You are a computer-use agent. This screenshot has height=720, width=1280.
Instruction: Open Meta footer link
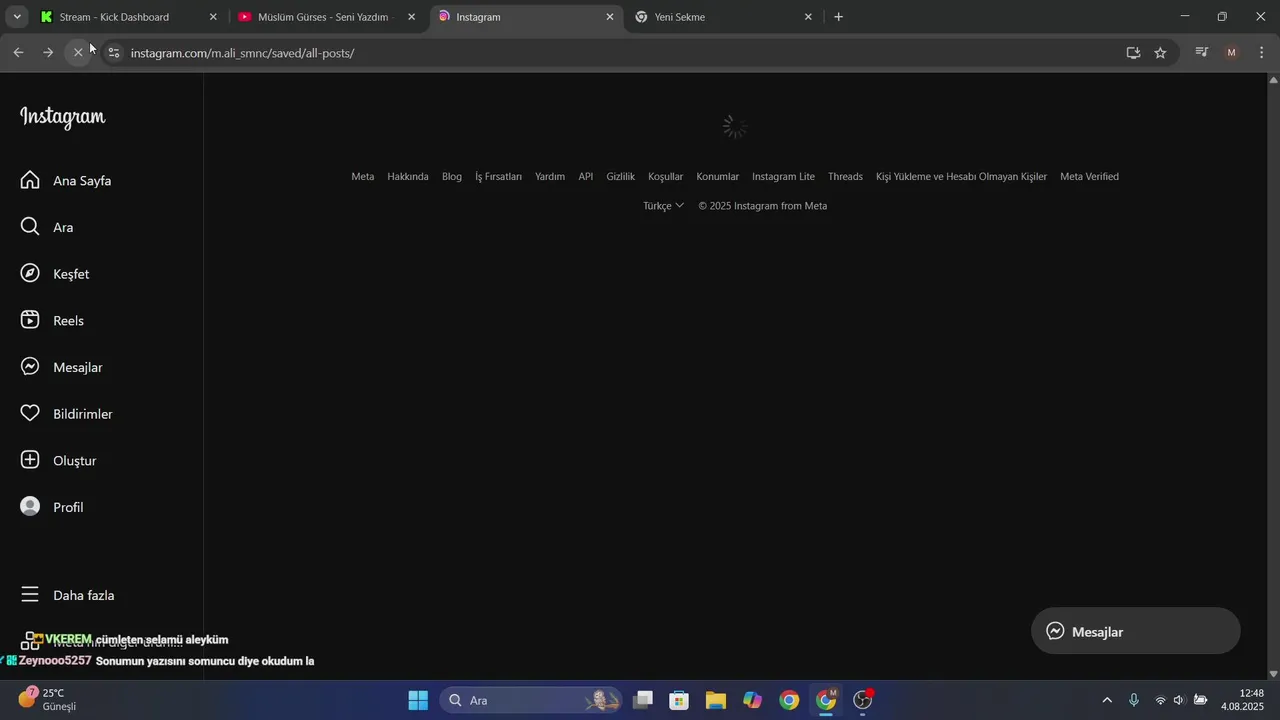click(x=362, y=176)
